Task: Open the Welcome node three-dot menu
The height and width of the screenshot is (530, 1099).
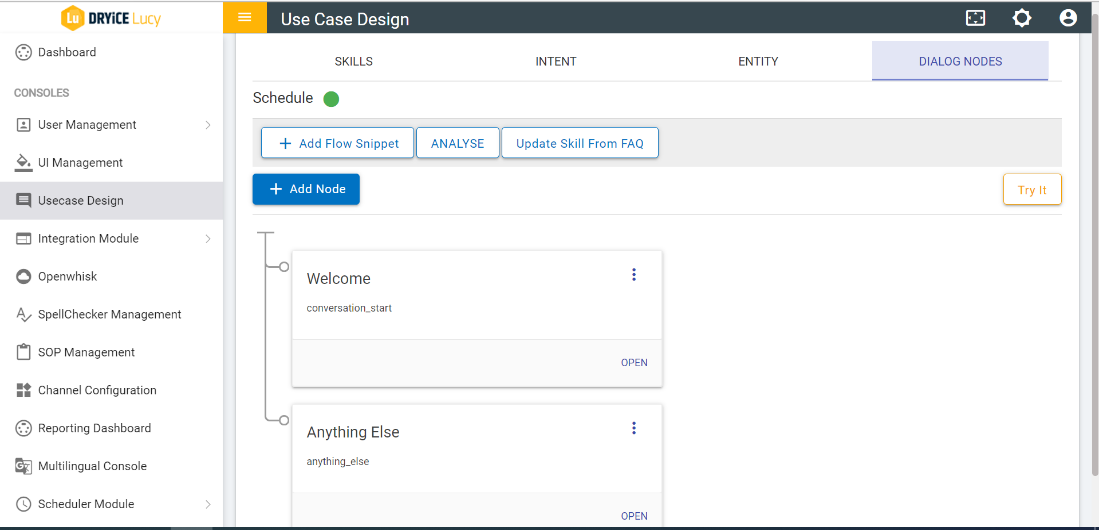Action: coord(634,275)
